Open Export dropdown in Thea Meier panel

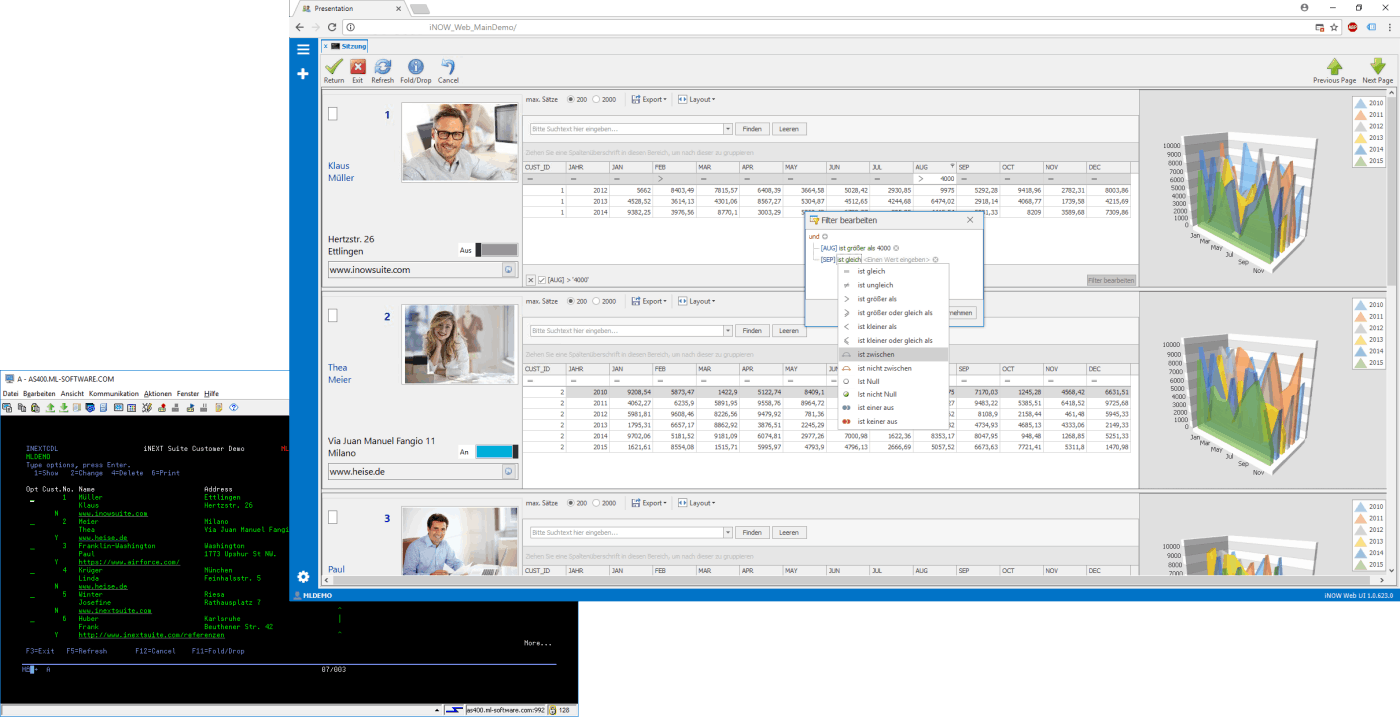point(649,301)
